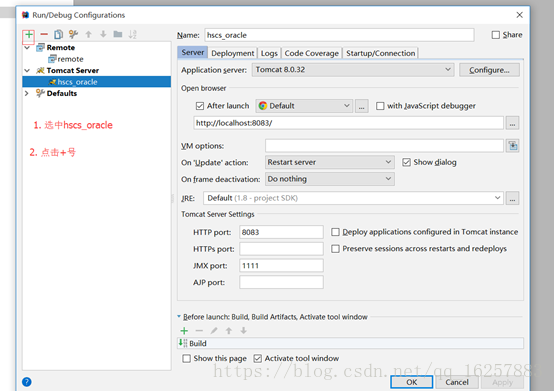This screenshot has height=391, width=554.
Task: Close the Run/Debug Configurations dialog
Action: 519,15
